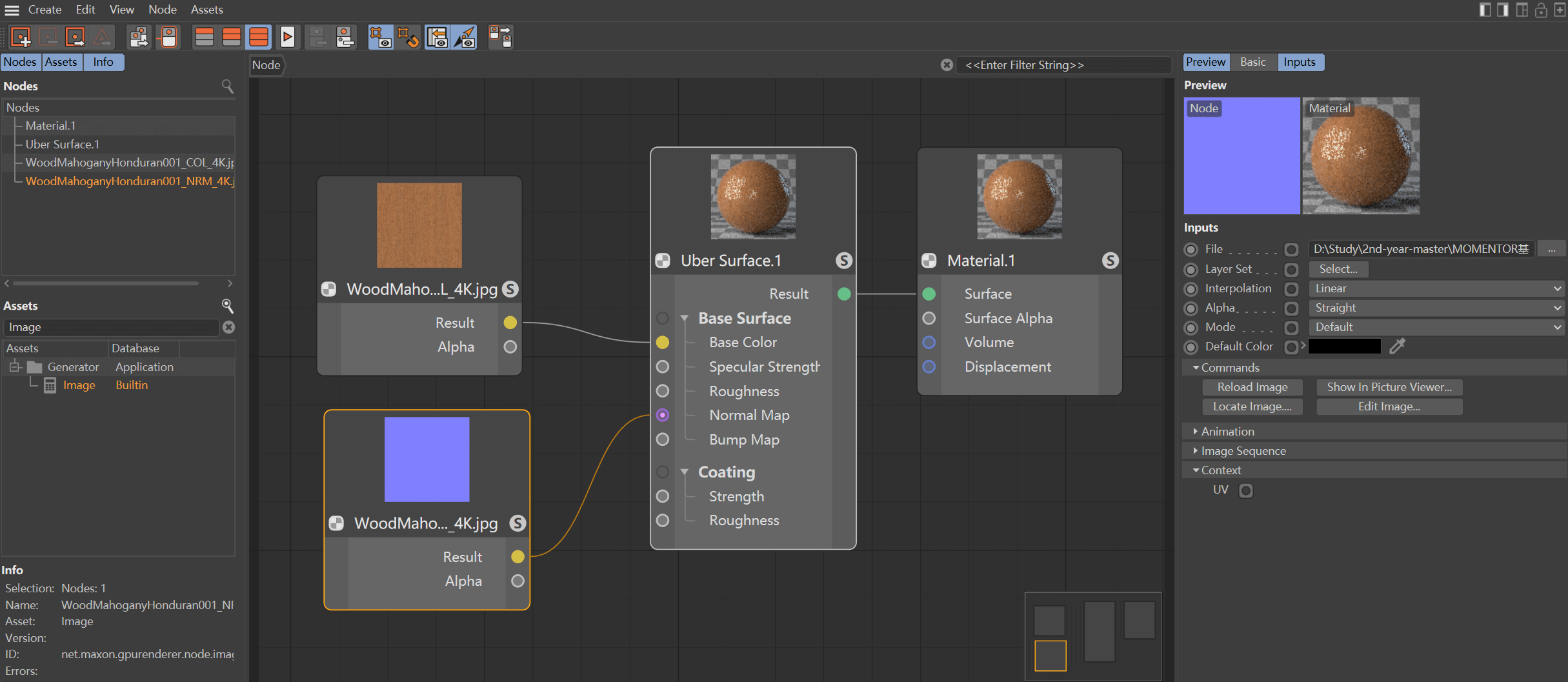Open the Assets menu in menu bar

tap(207, 10)
